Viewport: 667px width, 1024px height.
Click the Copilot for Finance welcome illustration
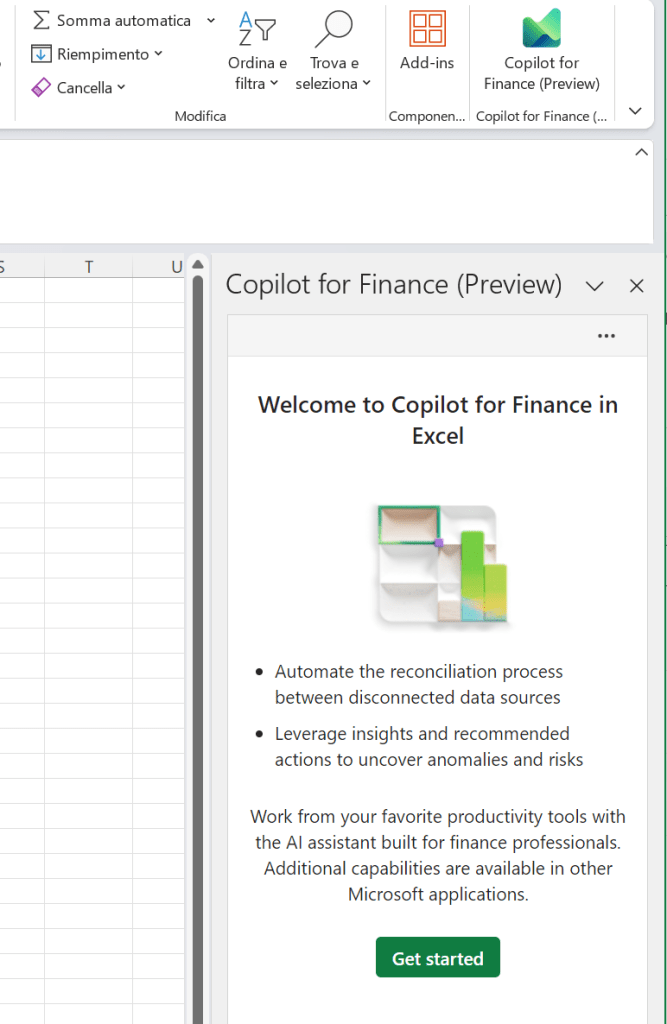click(438, 566)
